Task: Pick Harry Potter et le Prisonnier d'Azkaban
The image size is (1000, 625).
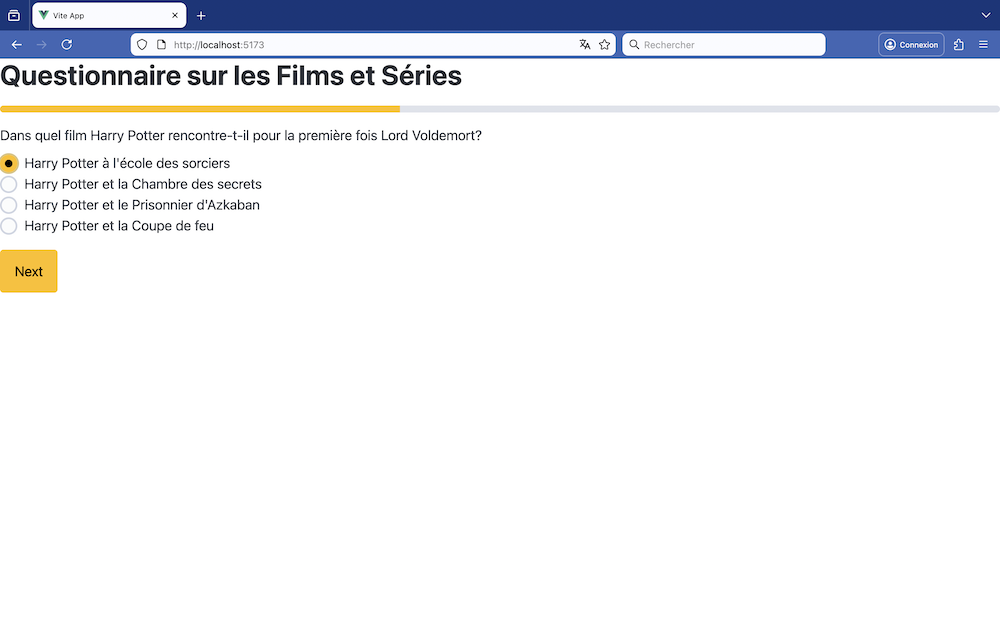Action: tap(9, 205)
